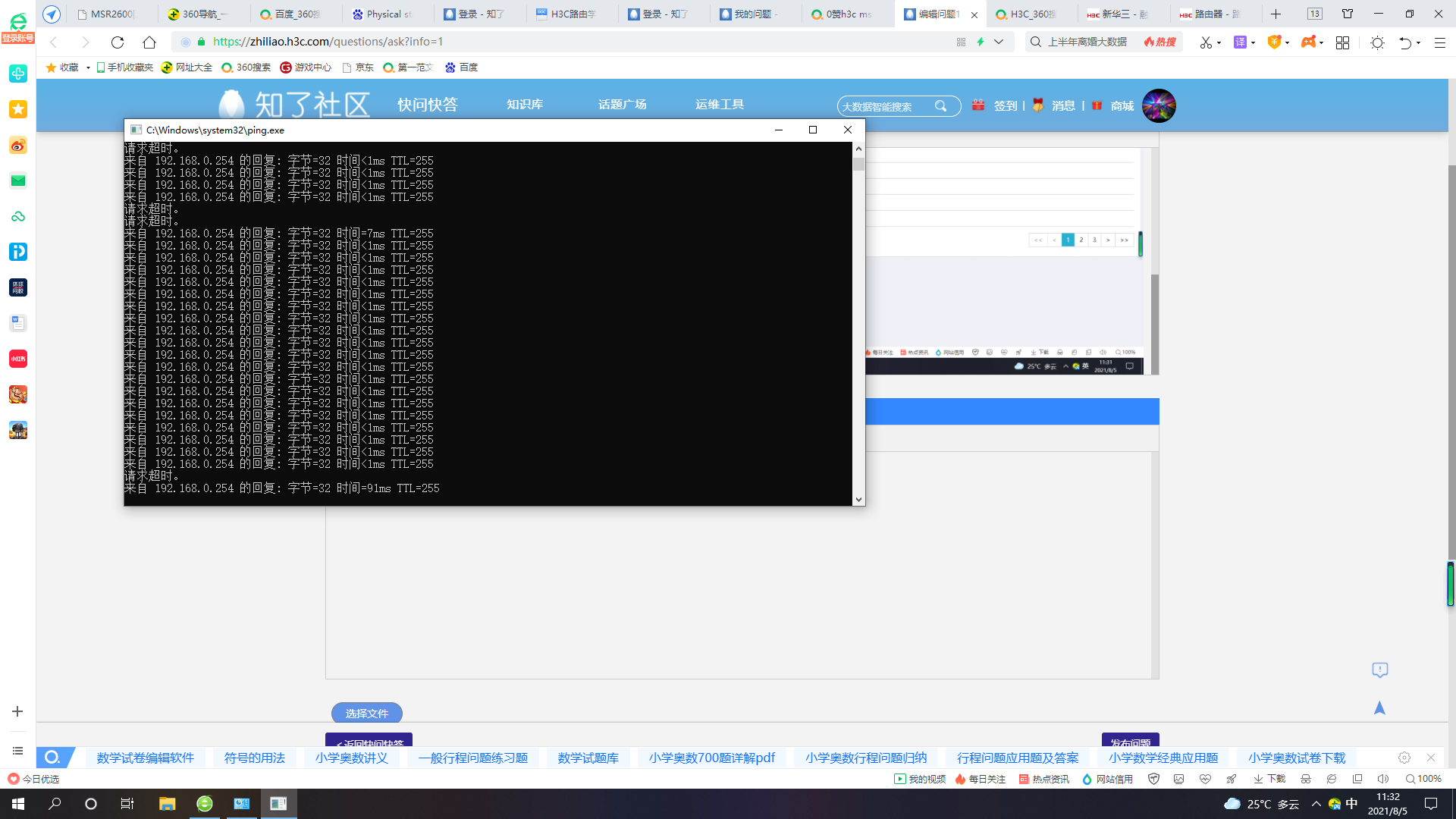Click the 大数据智能搜索 search field
1456x819 pixels.
click(x=883, y=107)
